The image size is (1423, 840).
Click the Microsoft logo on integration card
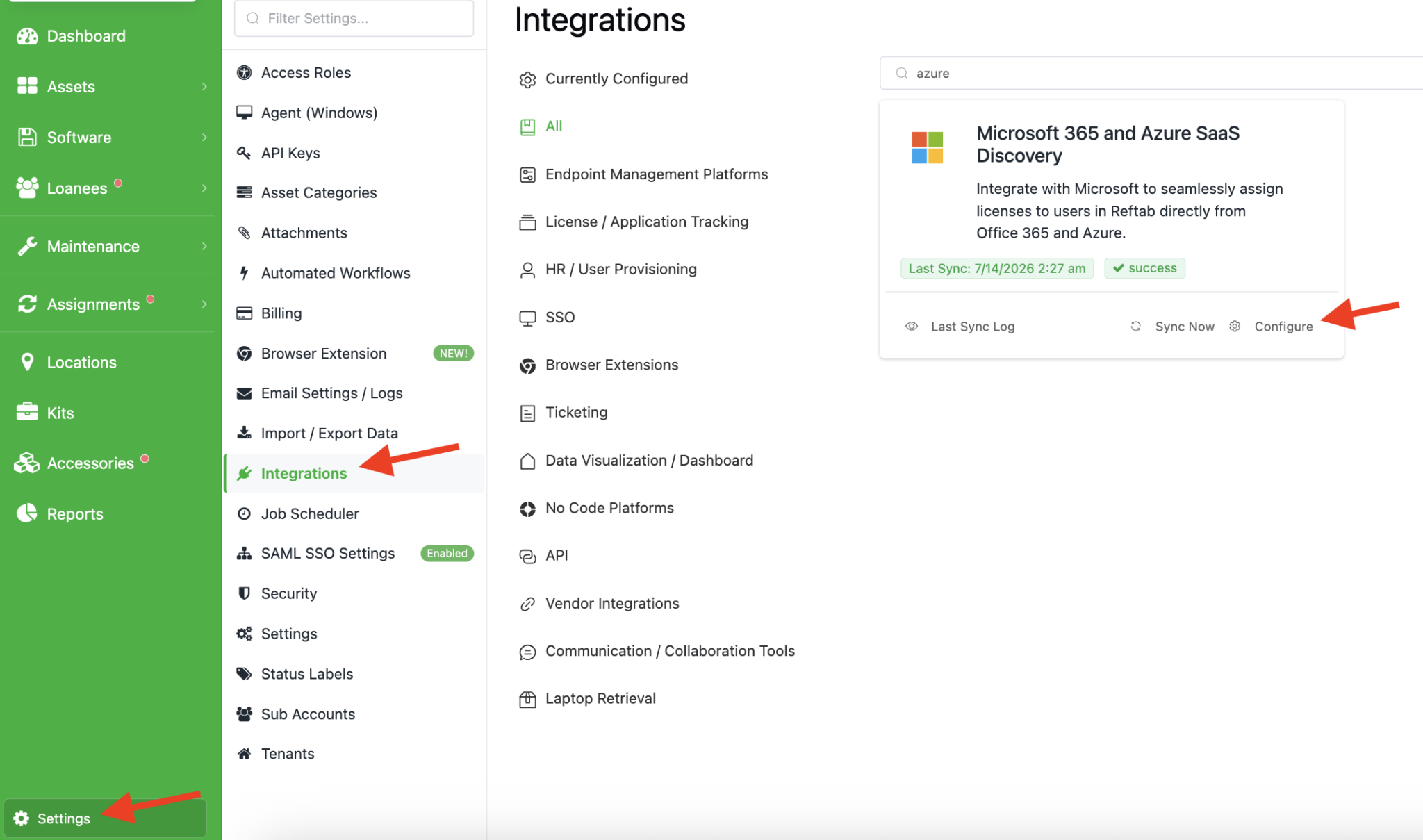927,147
